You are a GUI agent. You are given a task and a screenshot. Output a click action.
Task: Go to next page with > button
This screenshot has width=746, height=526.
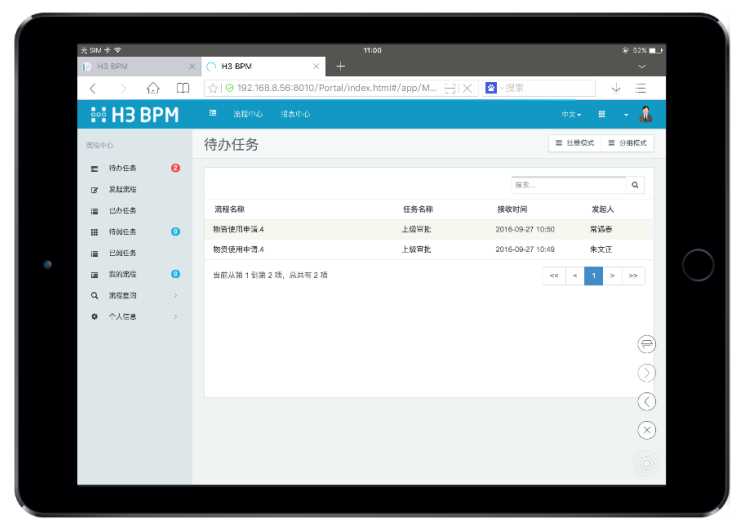(612, 276)
